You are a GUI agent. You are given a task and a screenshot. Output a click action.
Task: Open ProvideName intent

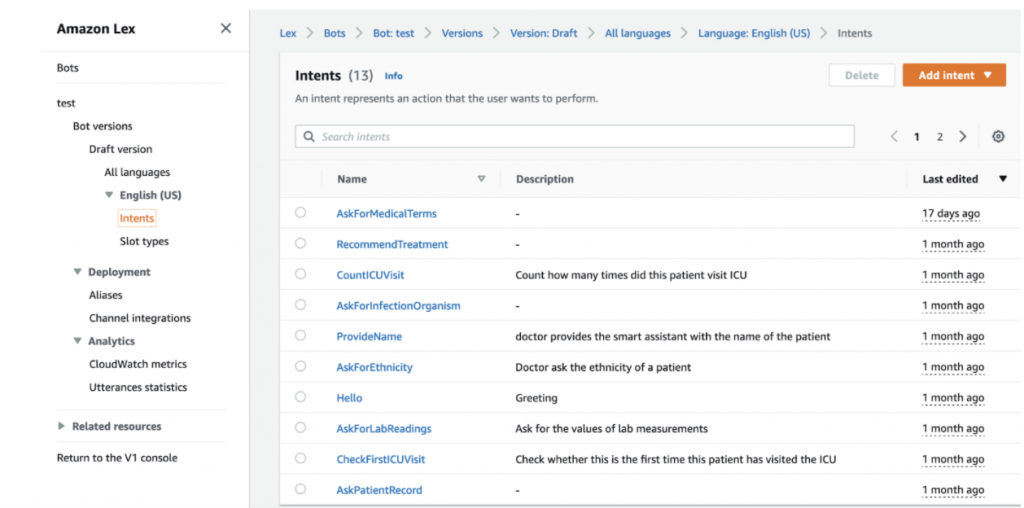click(x=369, y=336)
